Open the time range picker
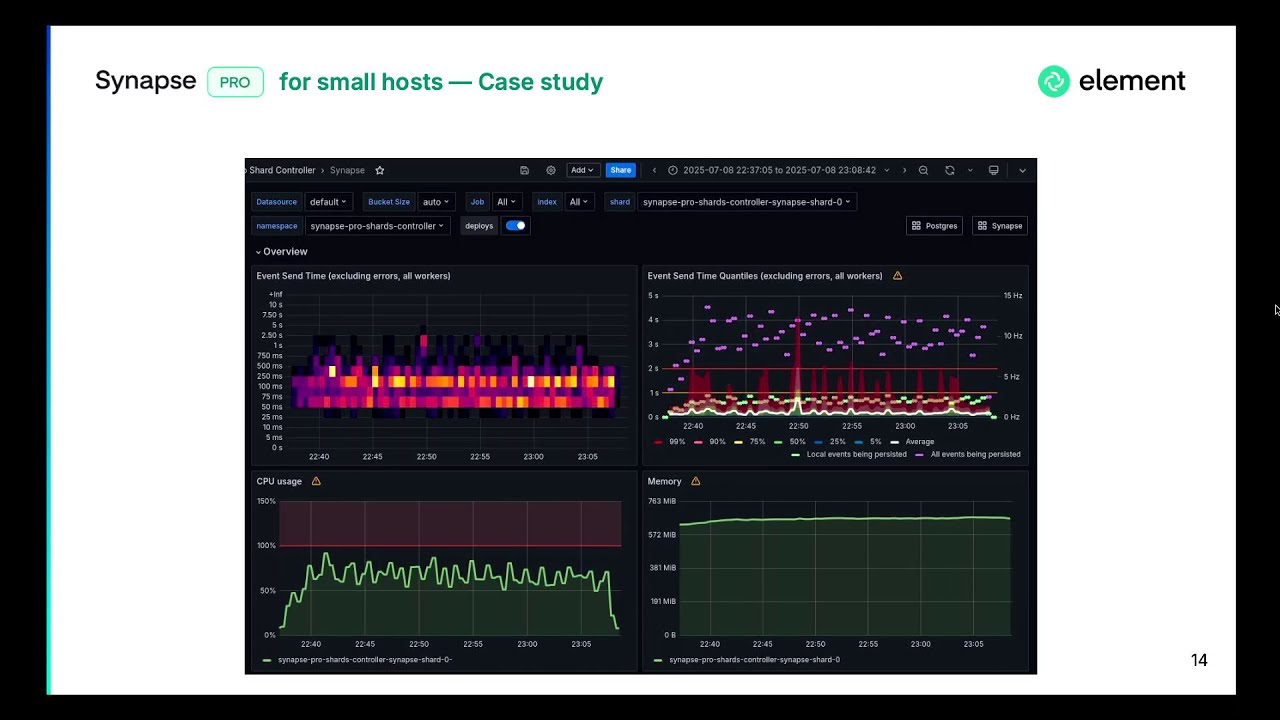The width and height of the screenshot is (1280, 720). tap(778, 170)
